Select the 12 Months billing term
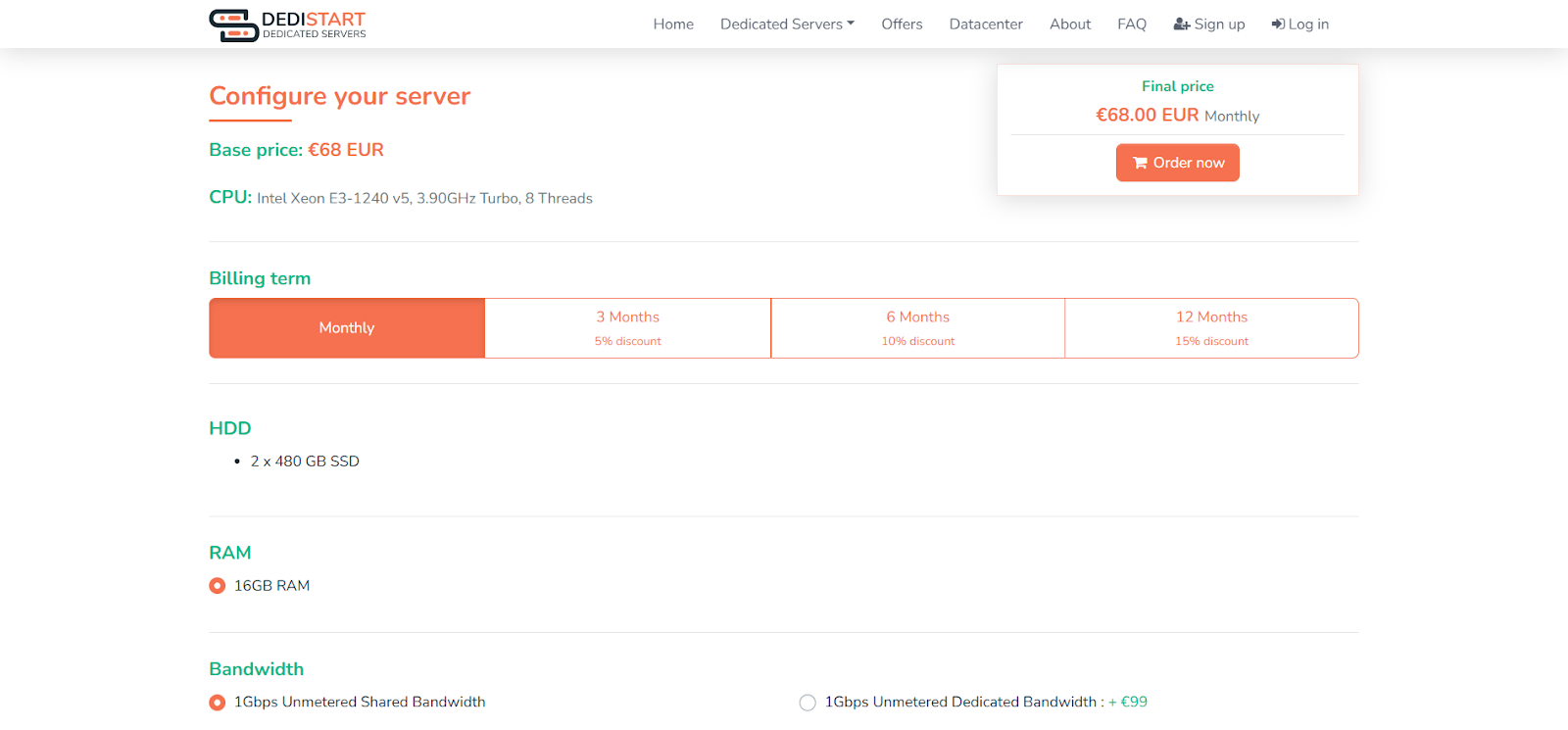1568x730 pixels. (1212, 328)
